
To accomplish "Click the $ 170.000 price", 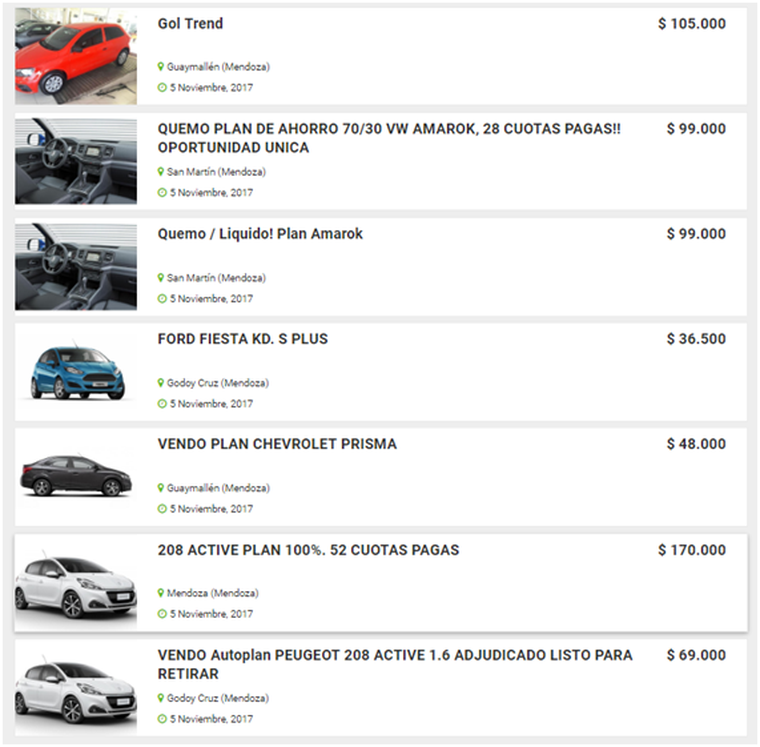I will [x=692, y=550].
